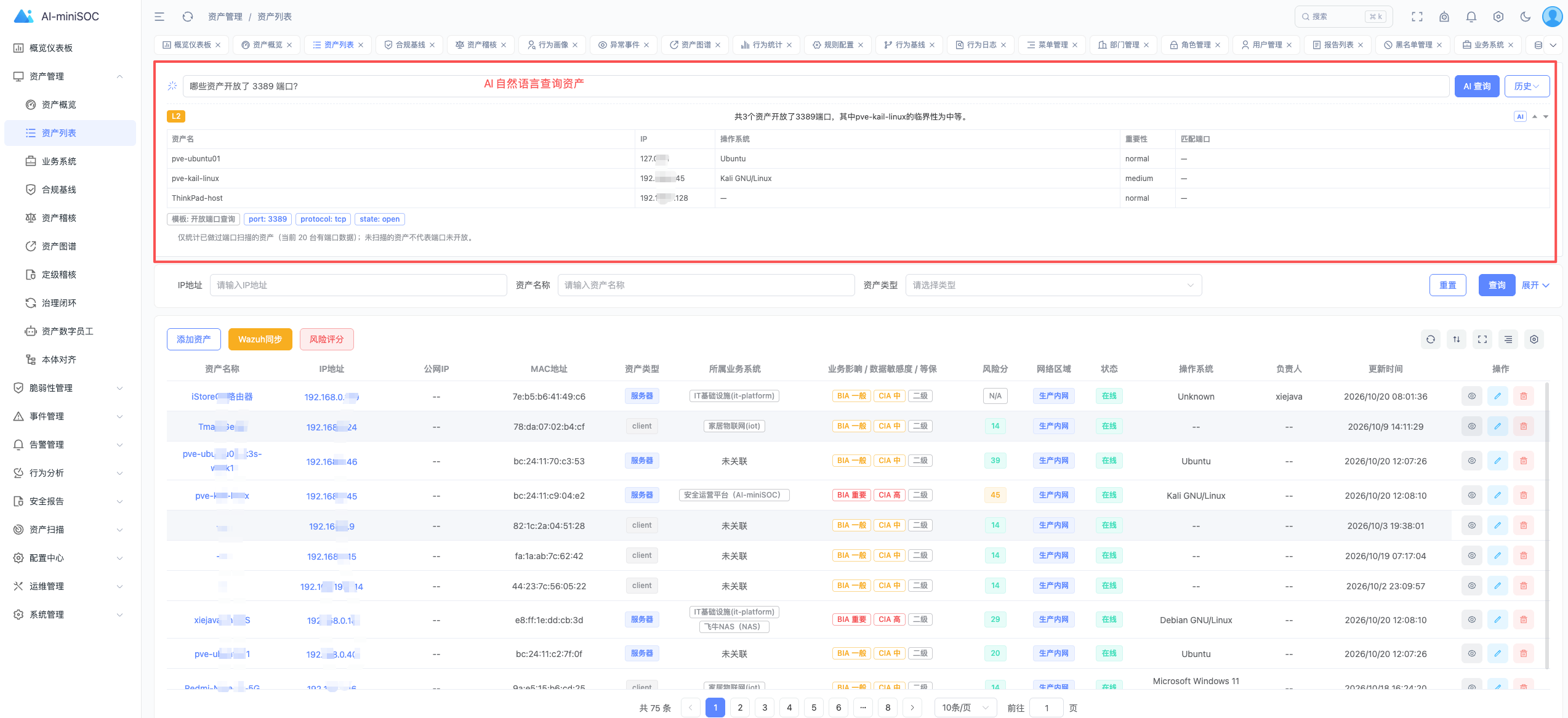Viewport: 1568px width, 718px height.
Task: Collapse the sidebar with hamburger icon
Action: point(159,17)
